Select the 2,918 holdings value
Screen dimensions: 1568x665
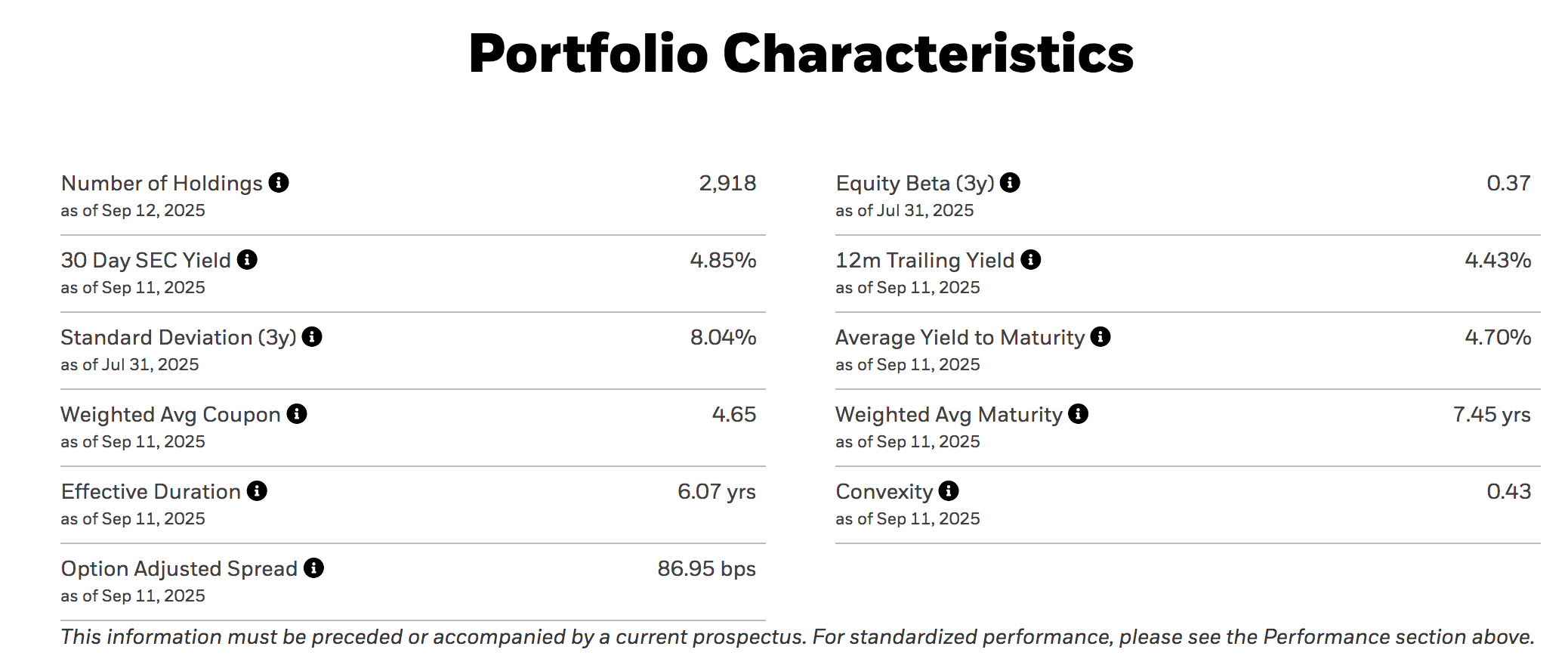pos(727,184)
